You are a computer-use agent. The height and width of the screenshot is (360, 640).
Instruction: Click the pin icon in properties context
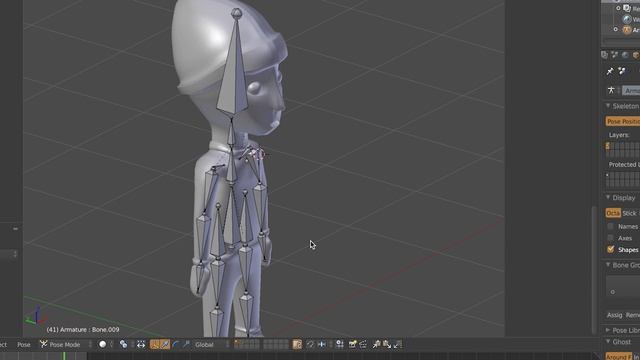610,71
